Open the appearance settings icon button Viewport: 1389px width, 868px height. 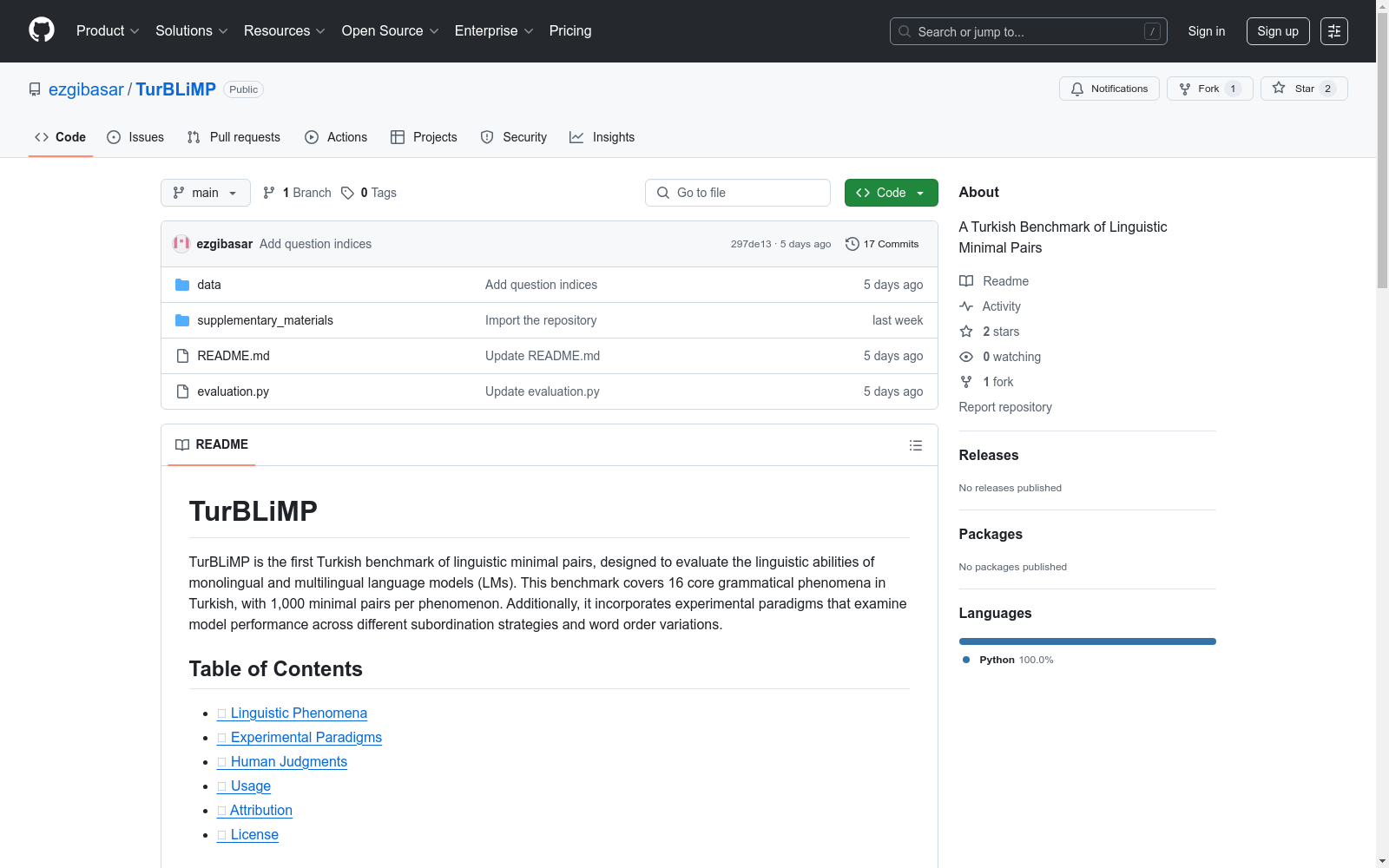click(1334, 31)
